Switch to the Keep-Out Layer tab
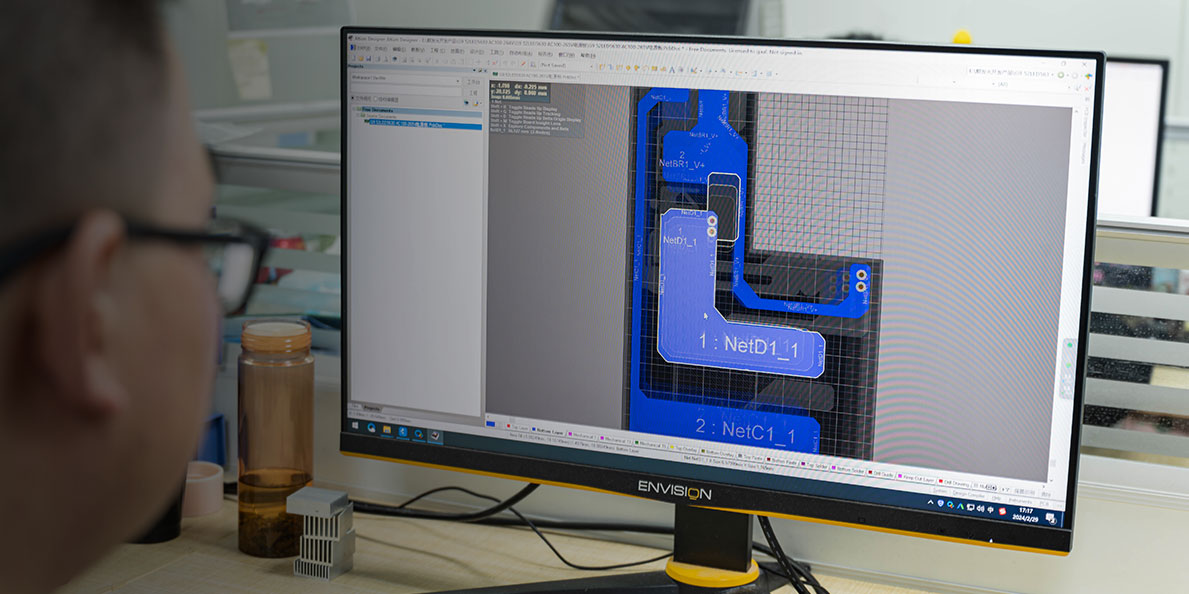 coord(917,476)
